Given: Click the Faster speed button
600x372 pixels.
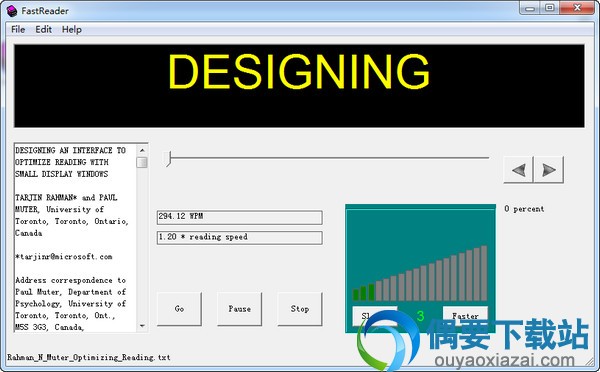Looking at the screenshot, I should [x=465, y=316].
